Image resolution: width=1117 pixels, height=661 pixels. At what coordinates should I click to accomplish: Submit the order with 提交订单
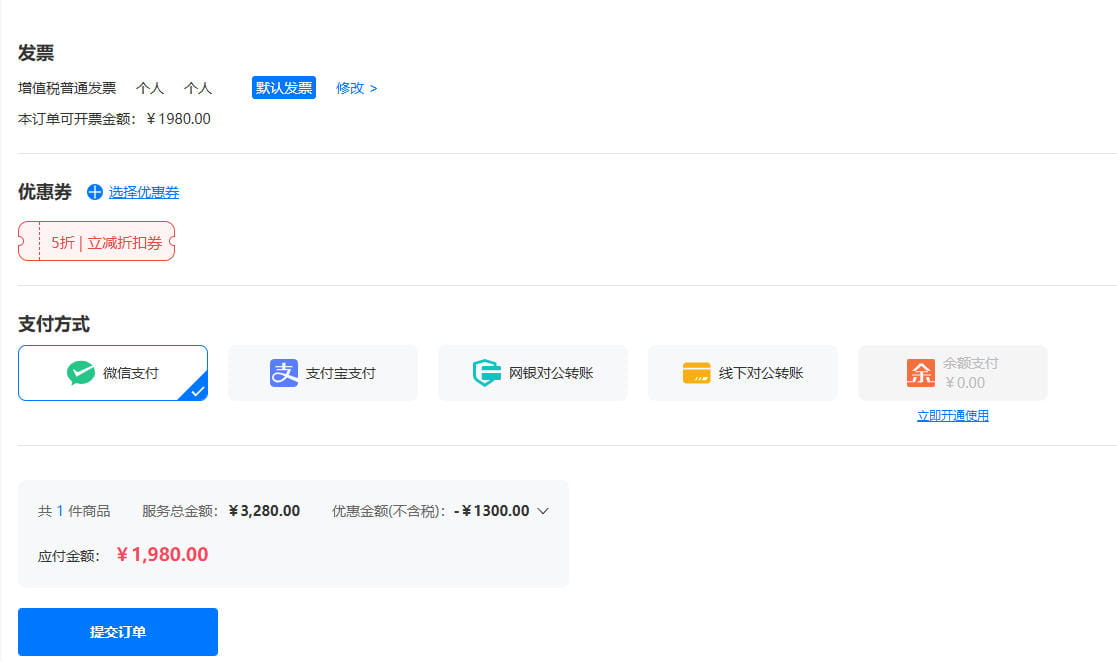point(118,632)
